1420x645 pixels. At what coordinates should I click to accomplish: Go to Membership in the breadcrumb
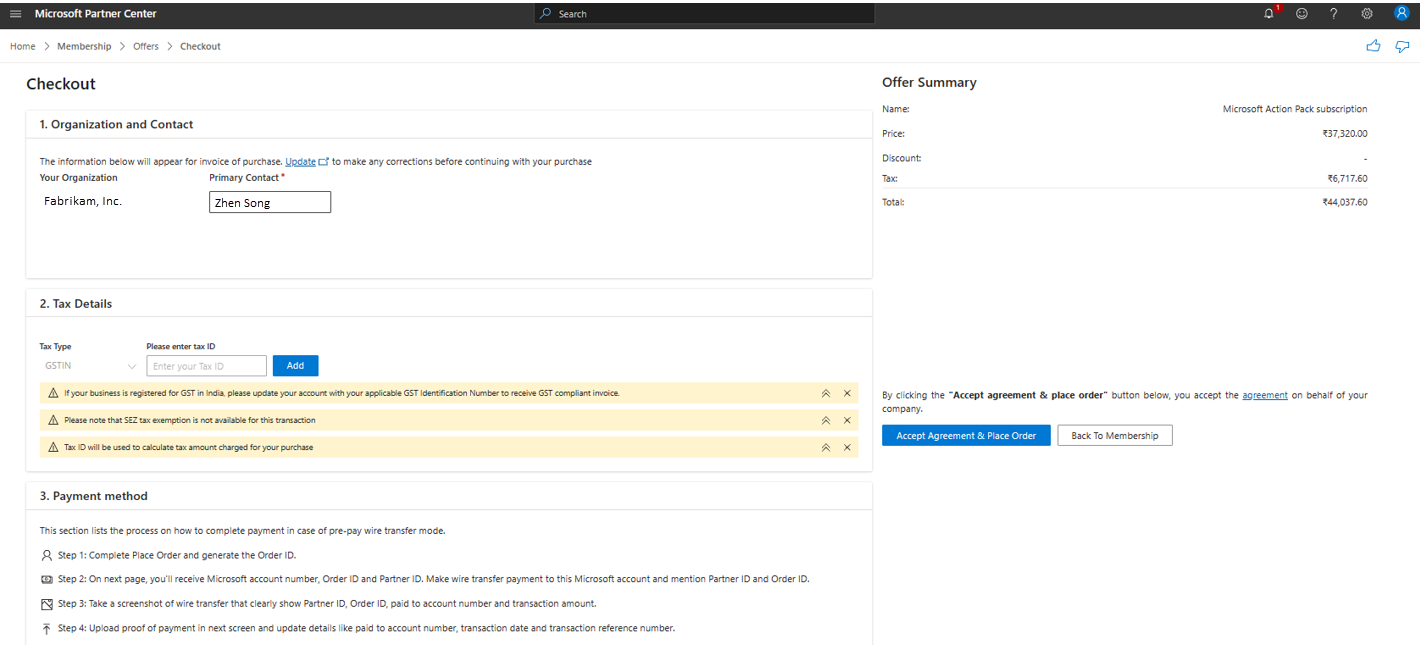[84, 46]
